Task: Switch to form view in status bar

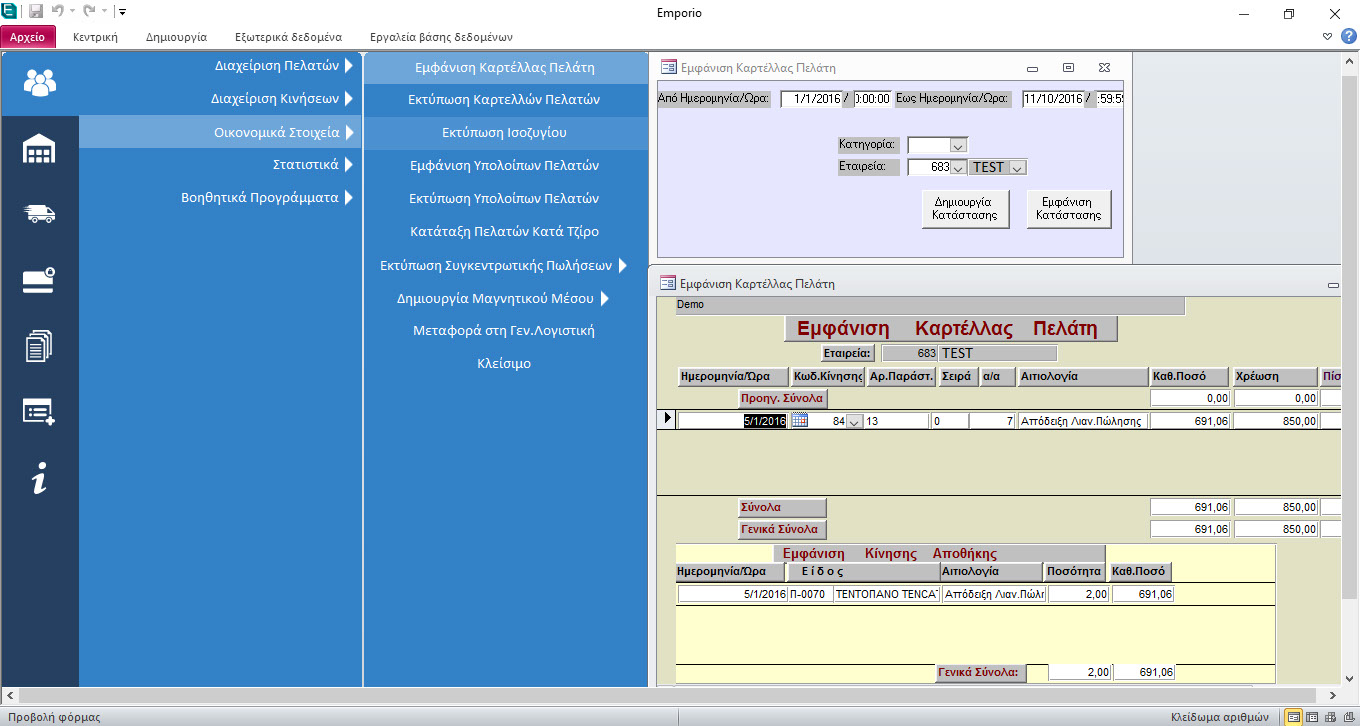Action: (1294, 716)
